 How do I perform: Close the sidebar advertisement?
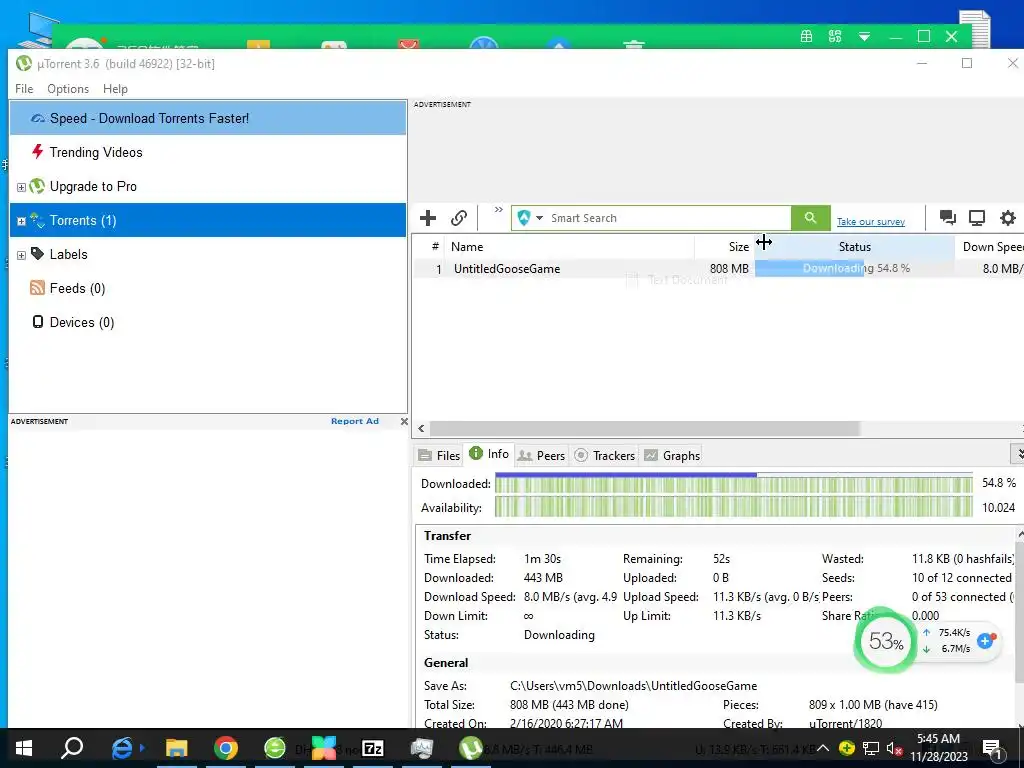(x=404, y=421)
